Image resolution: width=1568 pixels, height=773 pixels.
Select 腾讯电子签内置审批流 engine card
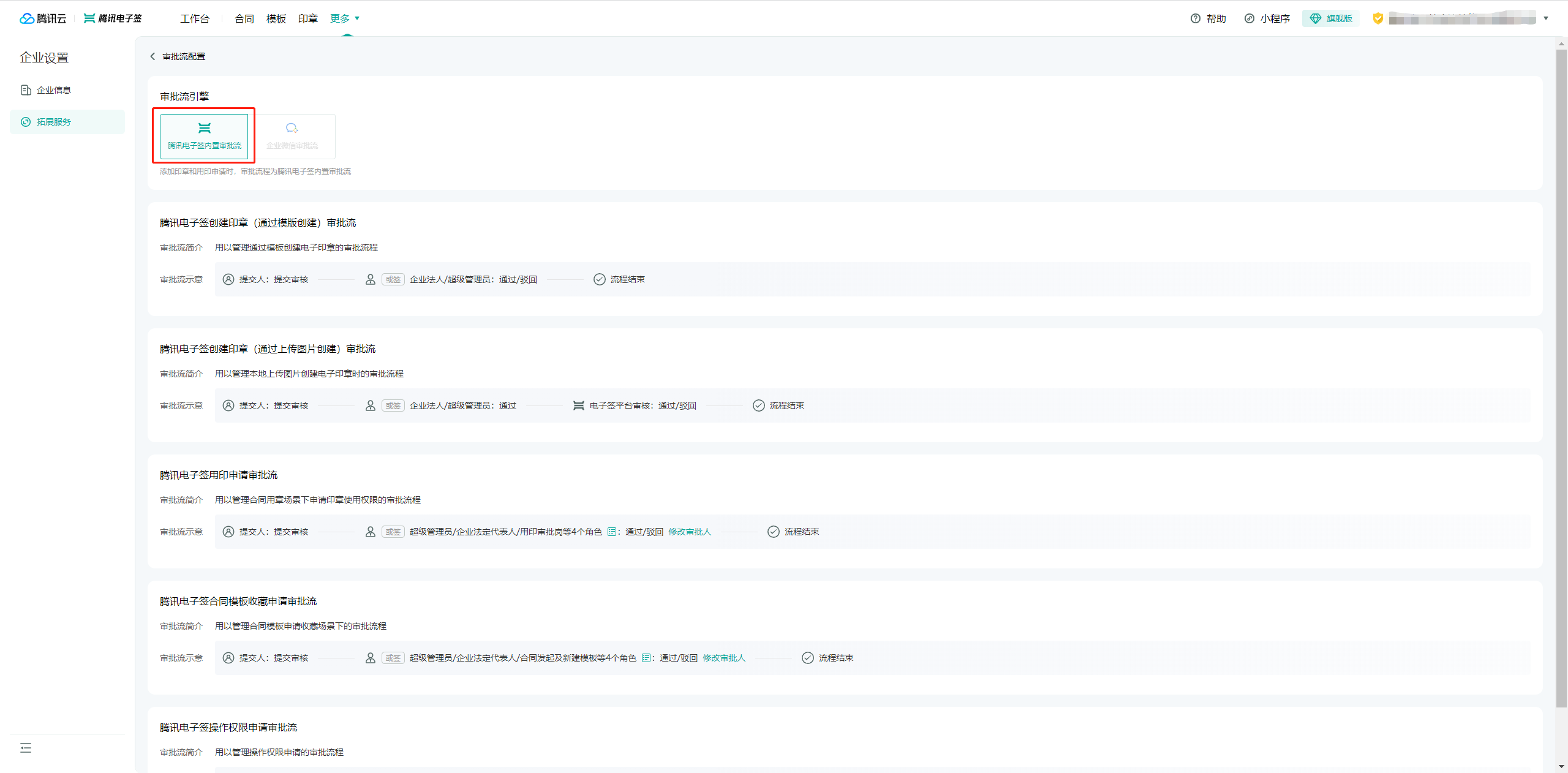(x=204, y=137)
